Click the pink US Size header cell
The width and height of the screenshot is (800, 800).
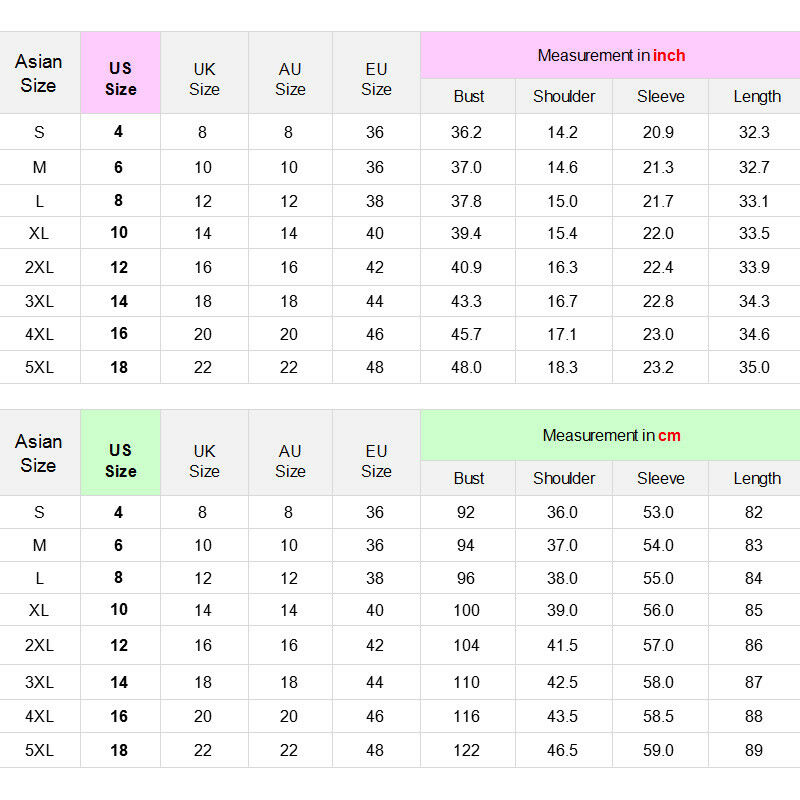click(120, 73)
